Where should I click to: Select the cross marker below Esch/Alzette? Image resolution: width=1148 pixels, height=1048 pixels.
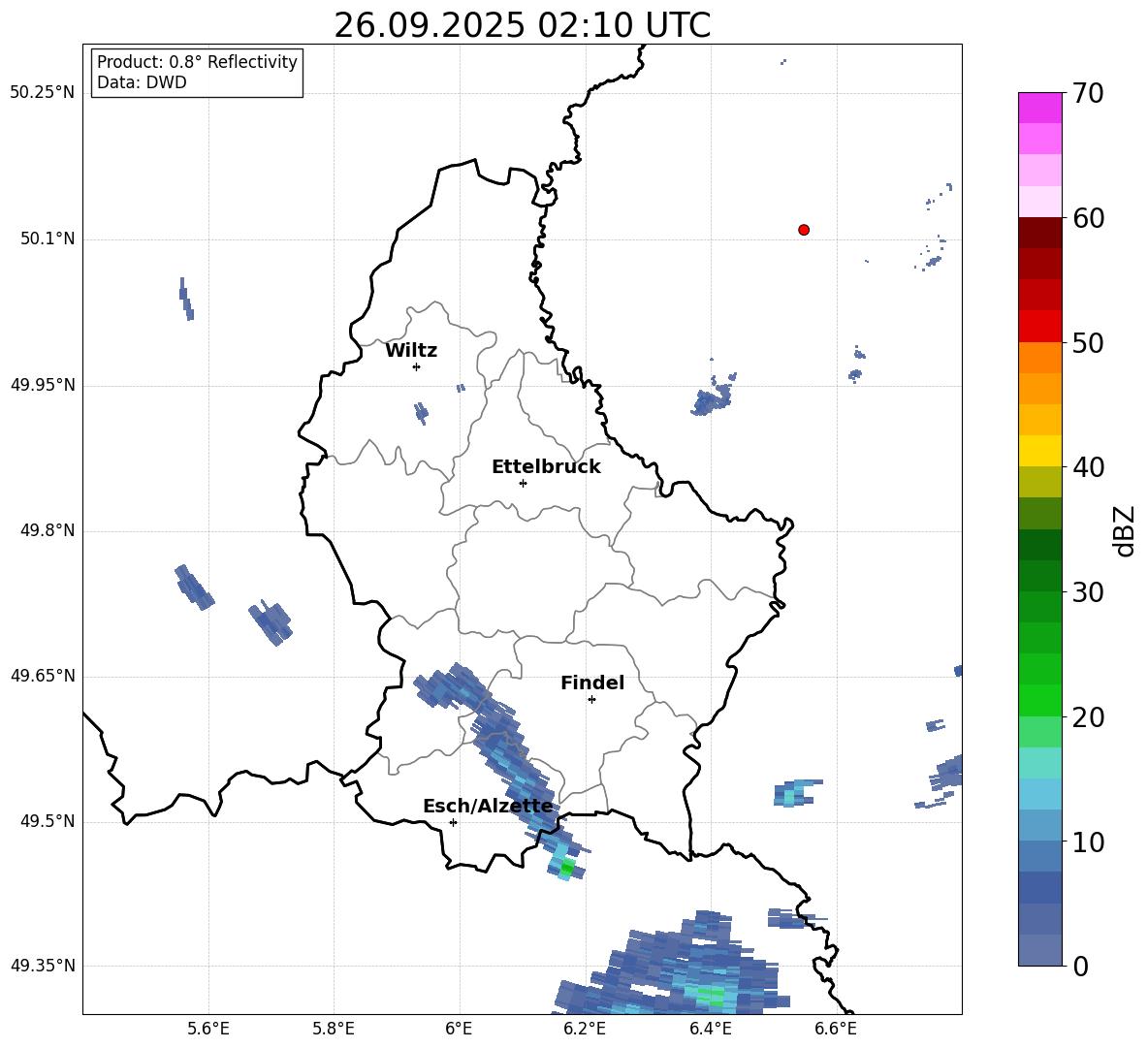pyautogui.click(x=453, y=822)
